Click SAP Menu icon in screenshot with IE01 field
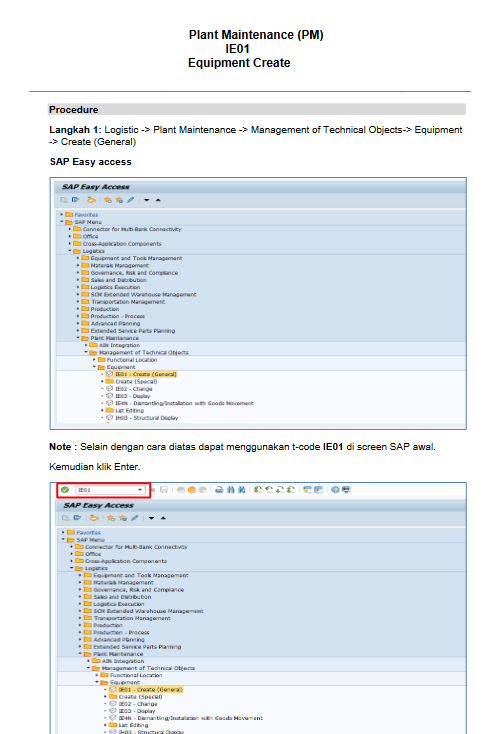This screenshot has height=734, width=500. (x=77, y=518)
